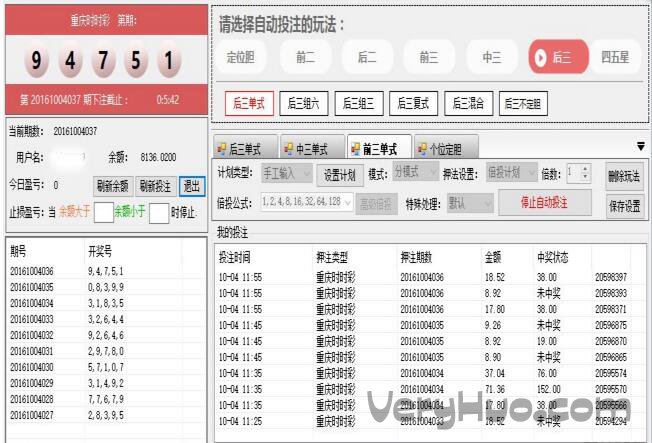The width and height of the screenshot is (652, 443).
Task: Click the 高级倍投 button
Action: click(x=376, y=204)
